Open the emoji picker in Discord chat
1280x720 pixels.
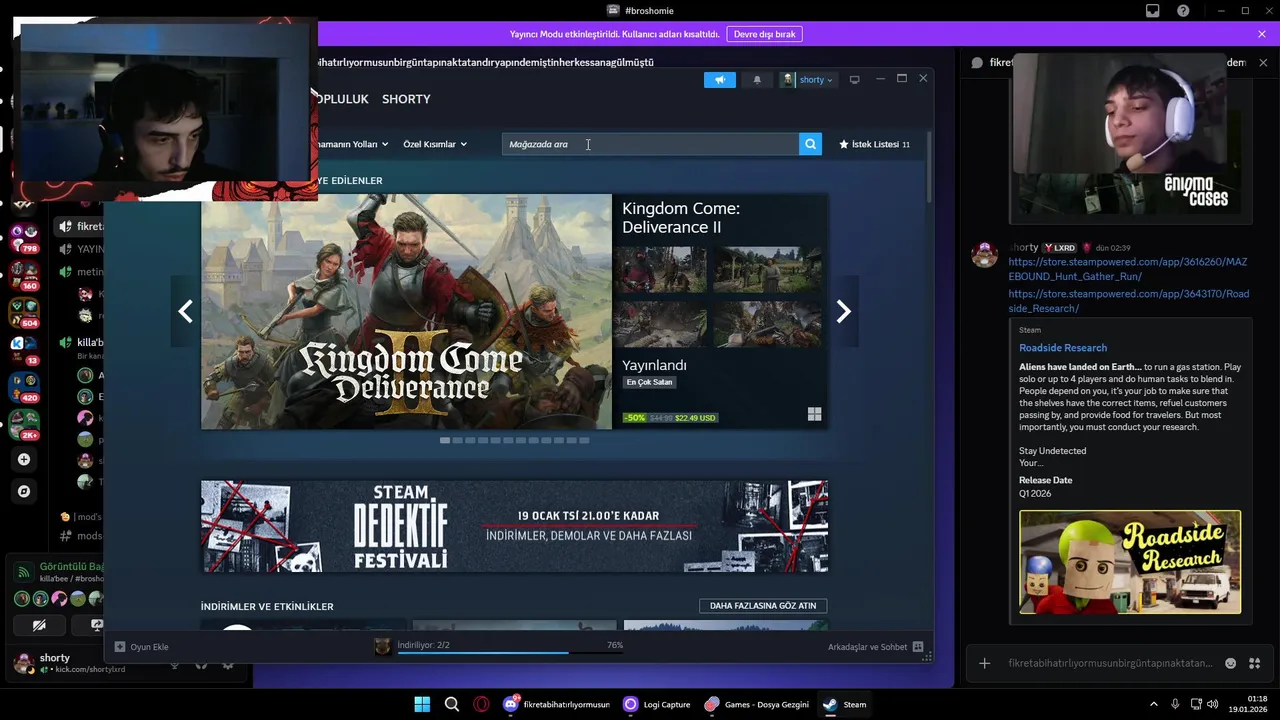point(1230,663)
